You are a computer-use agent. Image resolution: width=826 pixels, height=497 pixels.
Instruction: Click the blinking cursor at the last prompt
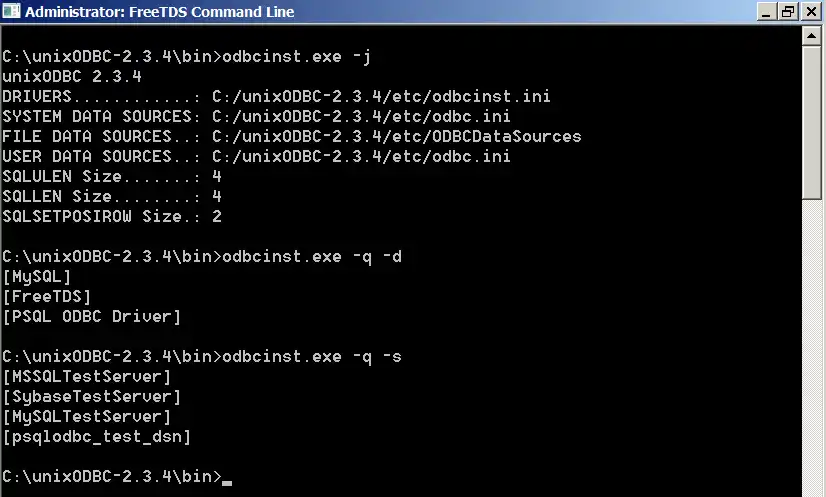click(x=227, y=481)
